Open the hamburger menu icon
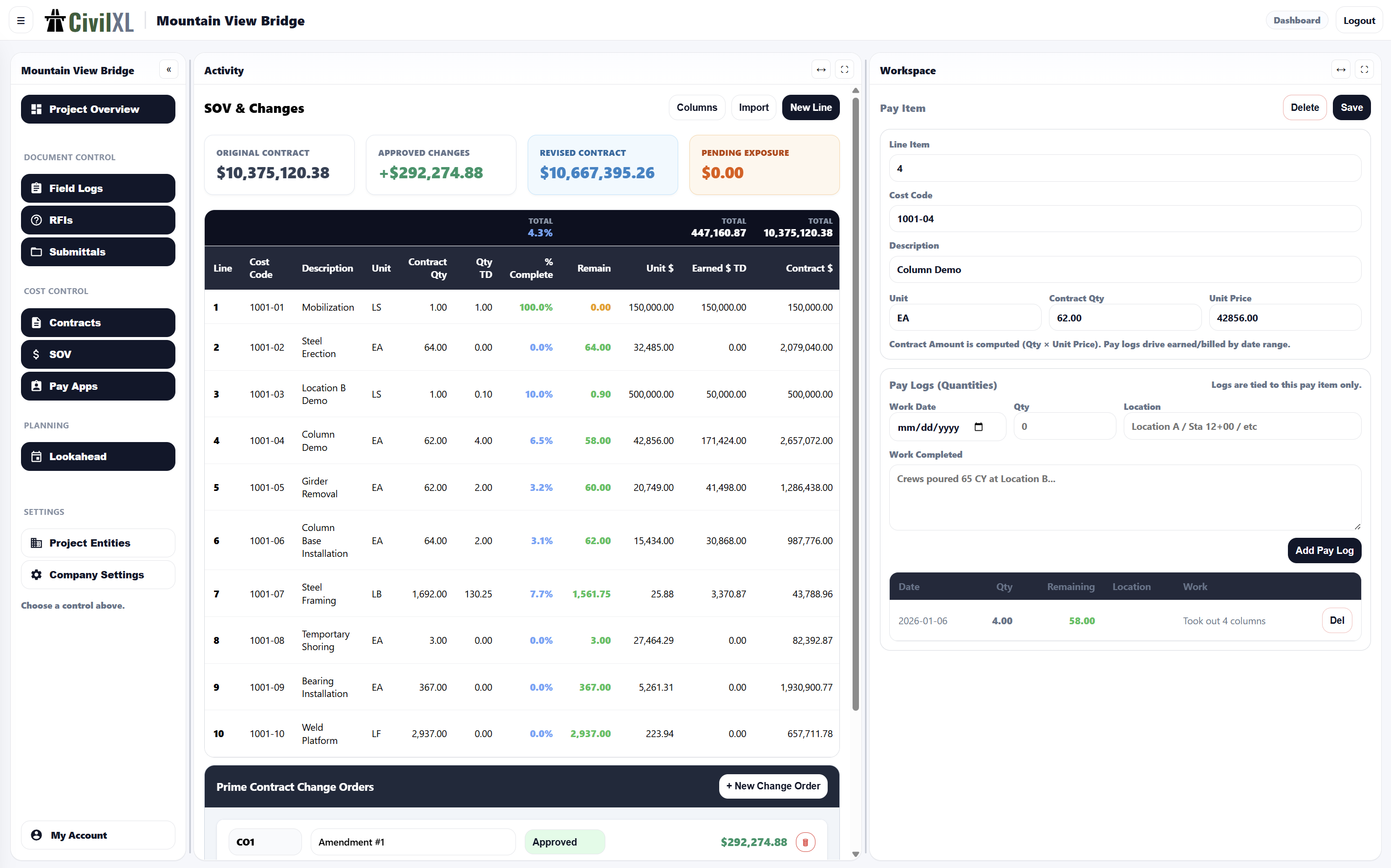Viewport: 1391px width, 868px height. [21, 21]
